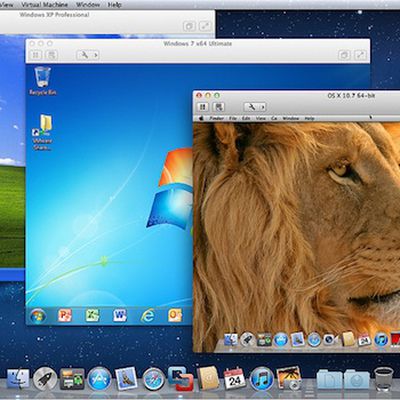Open Launchpad in the guest OS X Dock
This screenshot has width=400, height=400.
tap(247, 340)
